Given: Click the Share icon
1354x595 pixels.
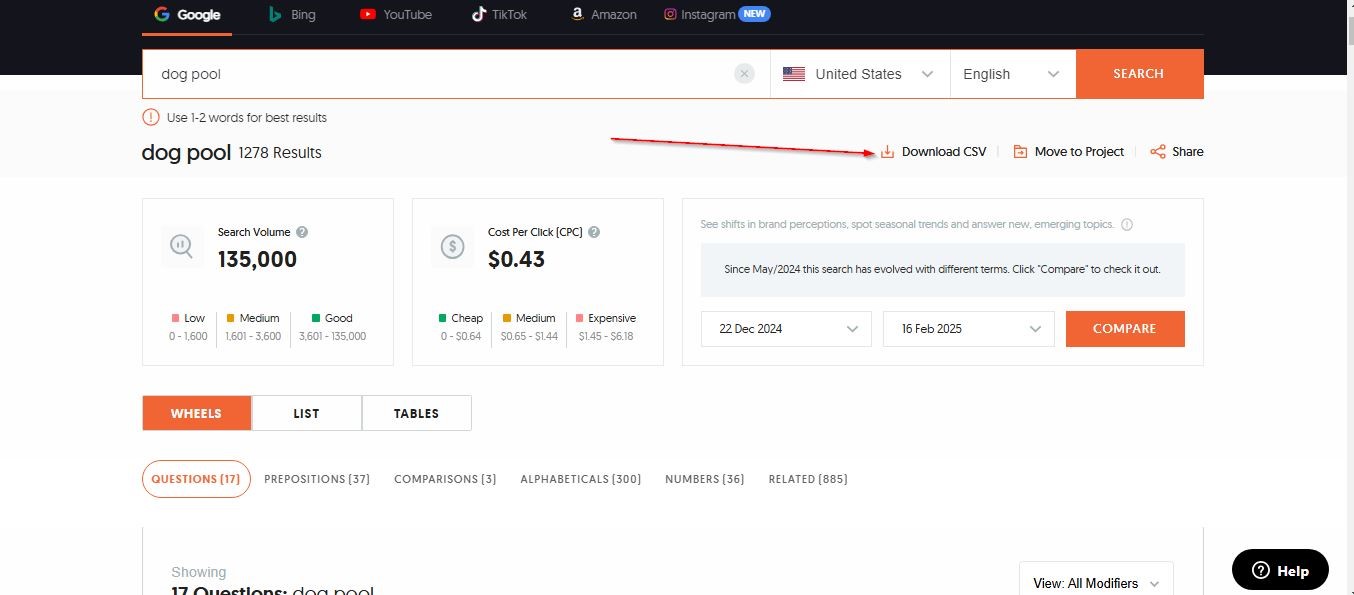Looking at the screenshot, I should [1158, 152].
